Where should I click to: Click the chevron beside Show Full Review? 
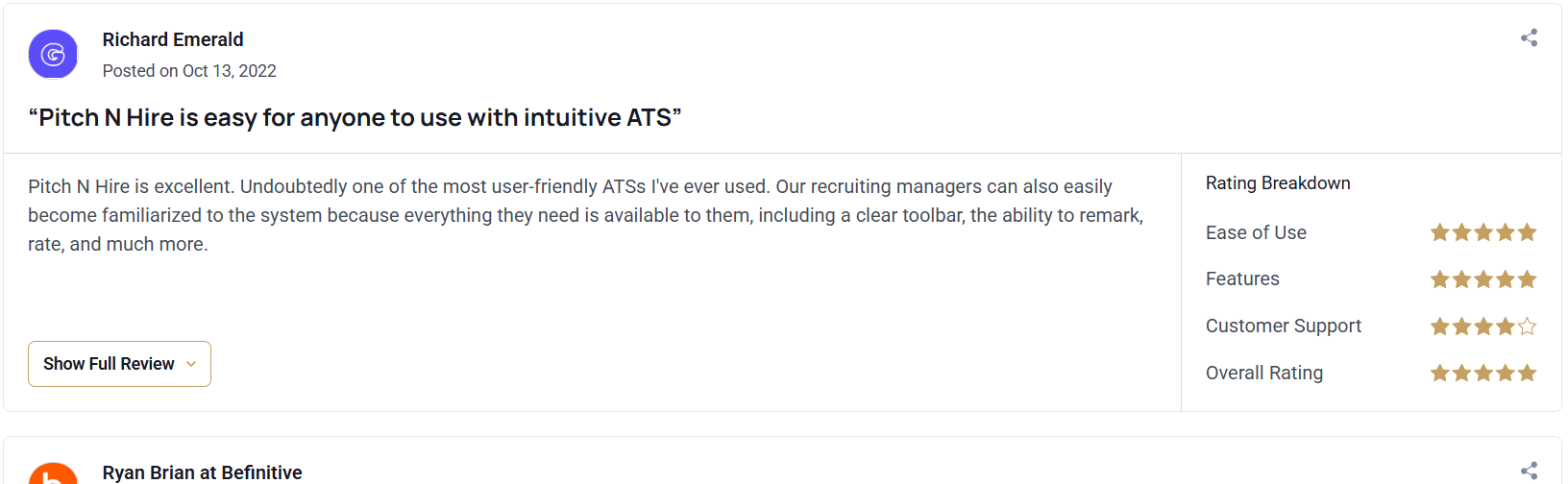tap(191, 364)
